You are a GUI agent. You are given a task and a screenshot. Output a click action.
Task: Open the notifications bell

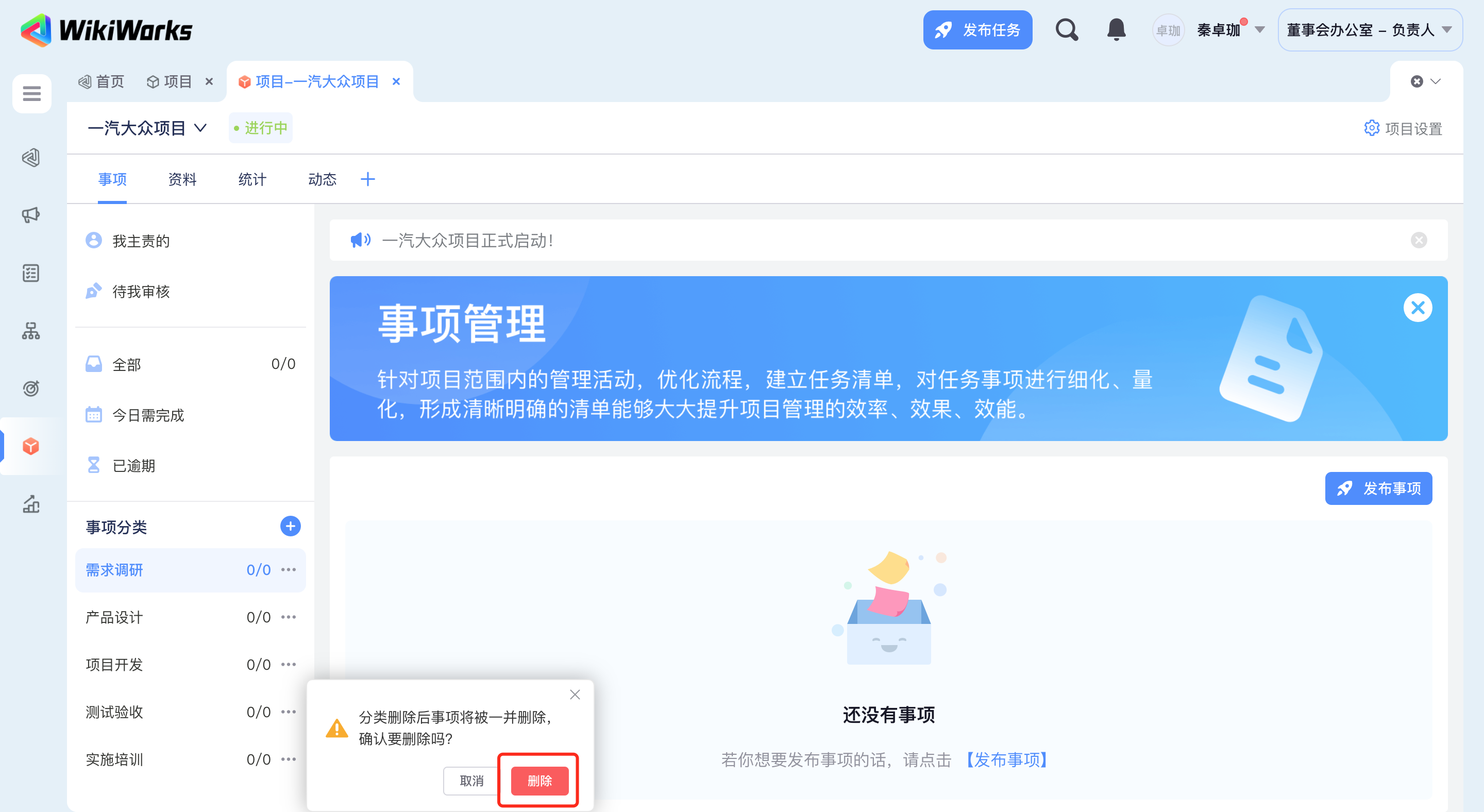[x=1116, y=29]
